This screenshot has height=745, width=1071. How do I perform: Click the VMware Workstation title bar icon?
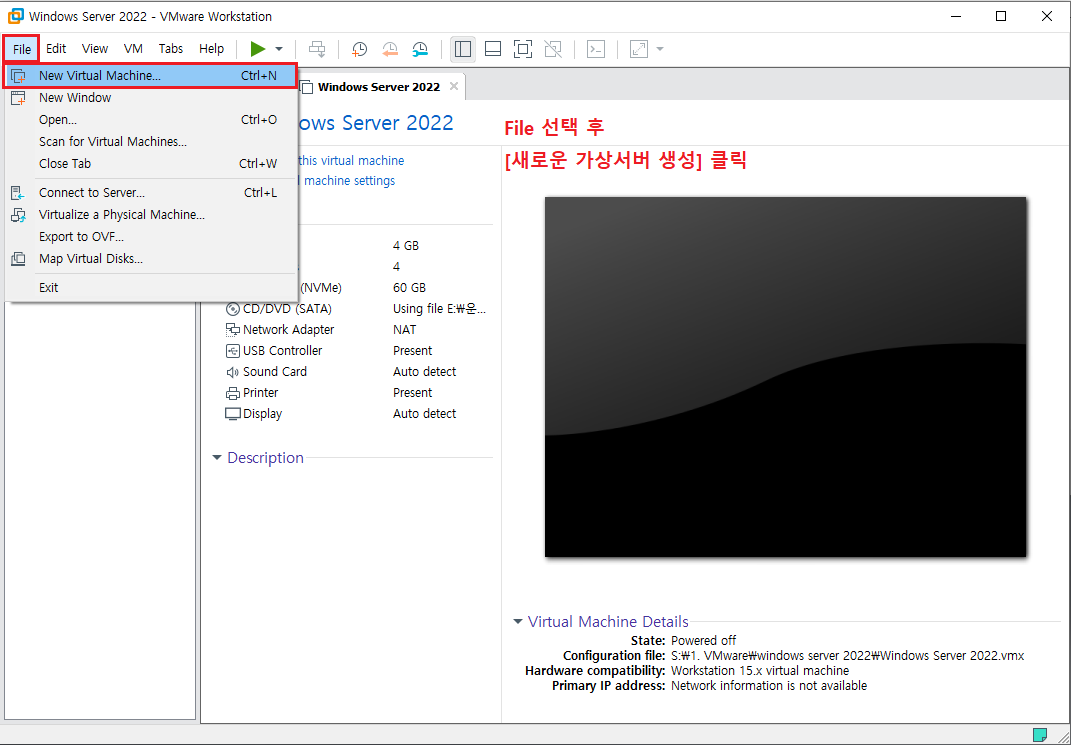(x=15, y=16)
